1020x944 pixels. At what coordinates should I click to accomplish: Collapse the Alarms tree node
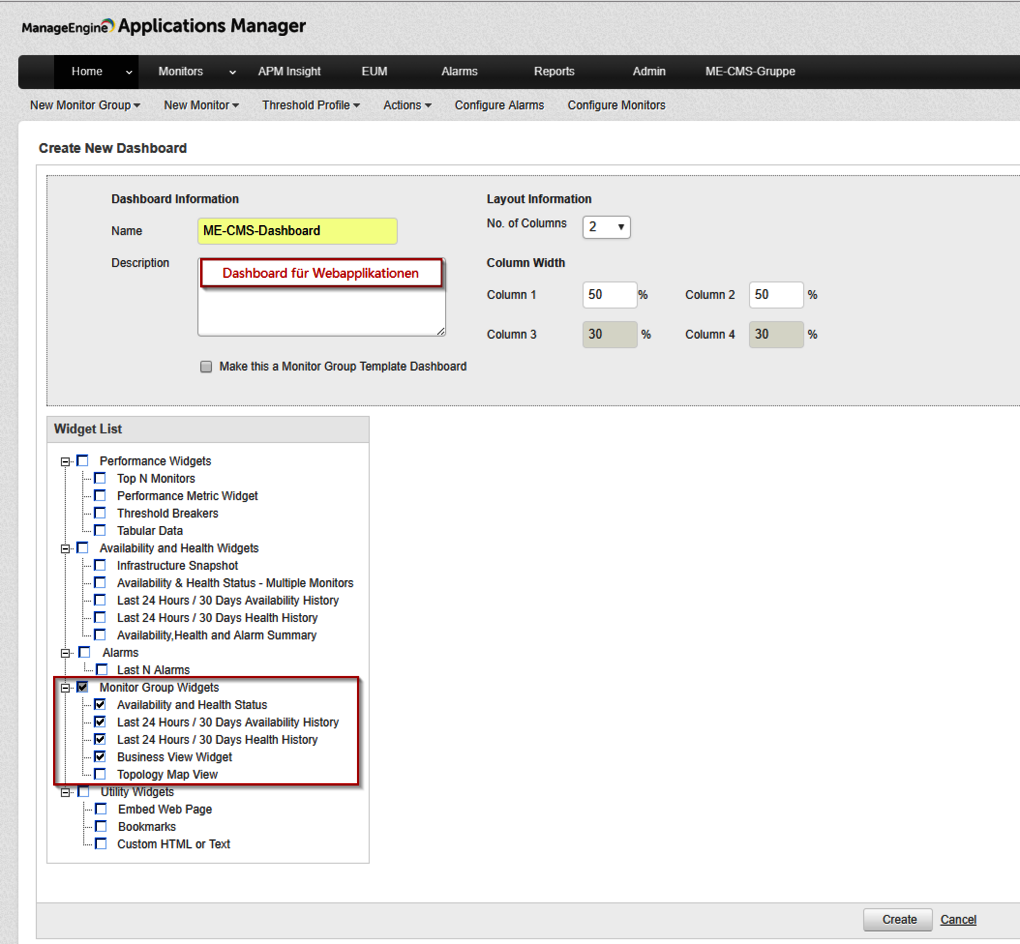[65, 653]
